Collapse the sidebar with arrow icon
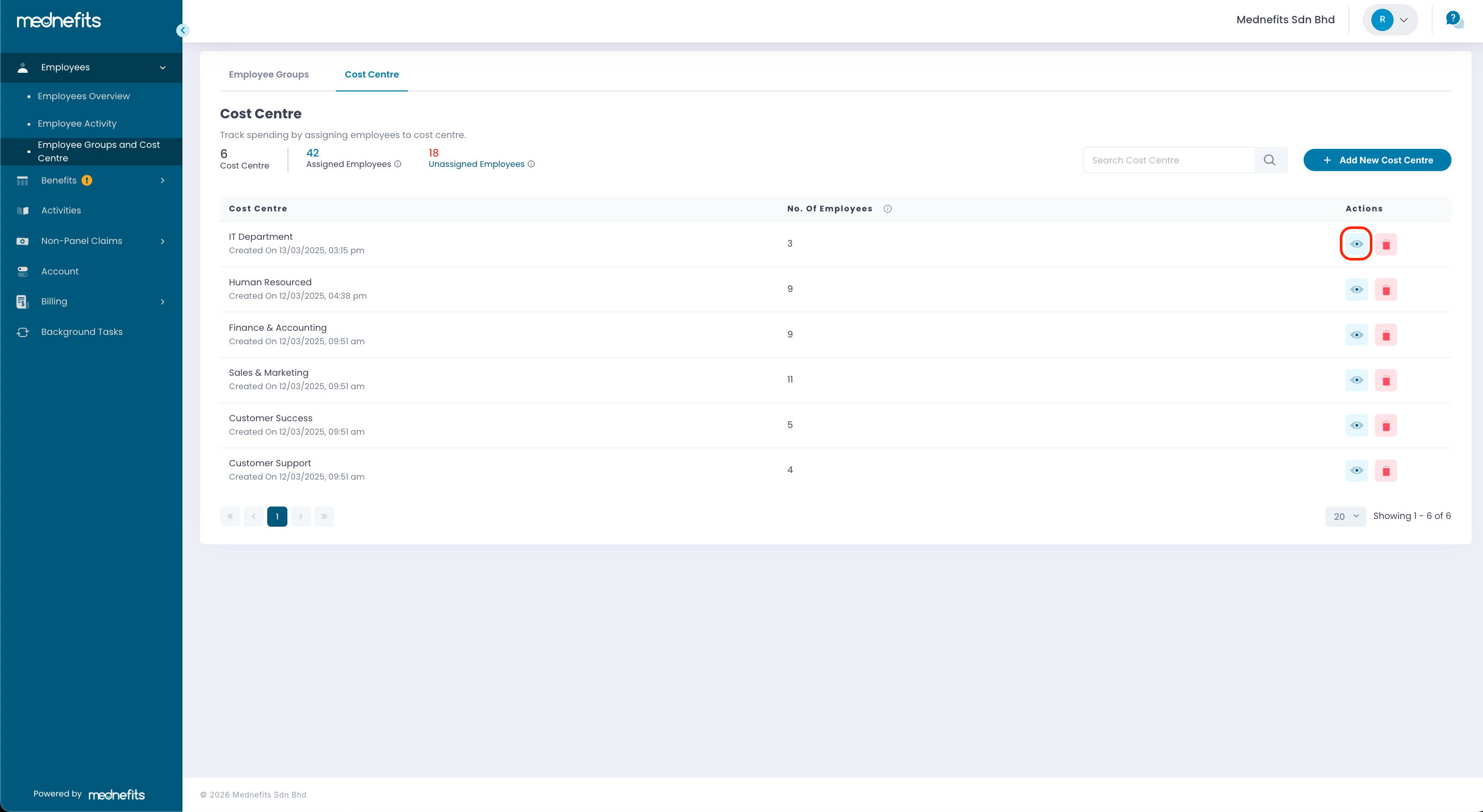The image size is (1483, 812). click(x=183, y=30)
